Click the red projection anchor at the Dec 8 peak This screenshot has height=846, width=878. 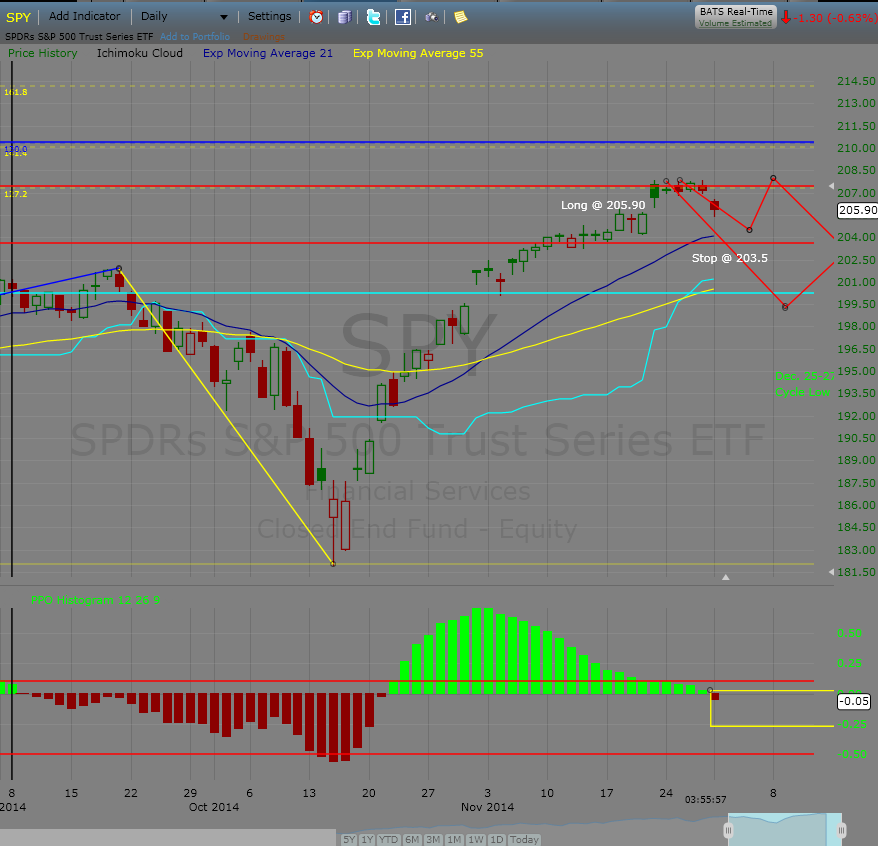(x=773, y=178)
